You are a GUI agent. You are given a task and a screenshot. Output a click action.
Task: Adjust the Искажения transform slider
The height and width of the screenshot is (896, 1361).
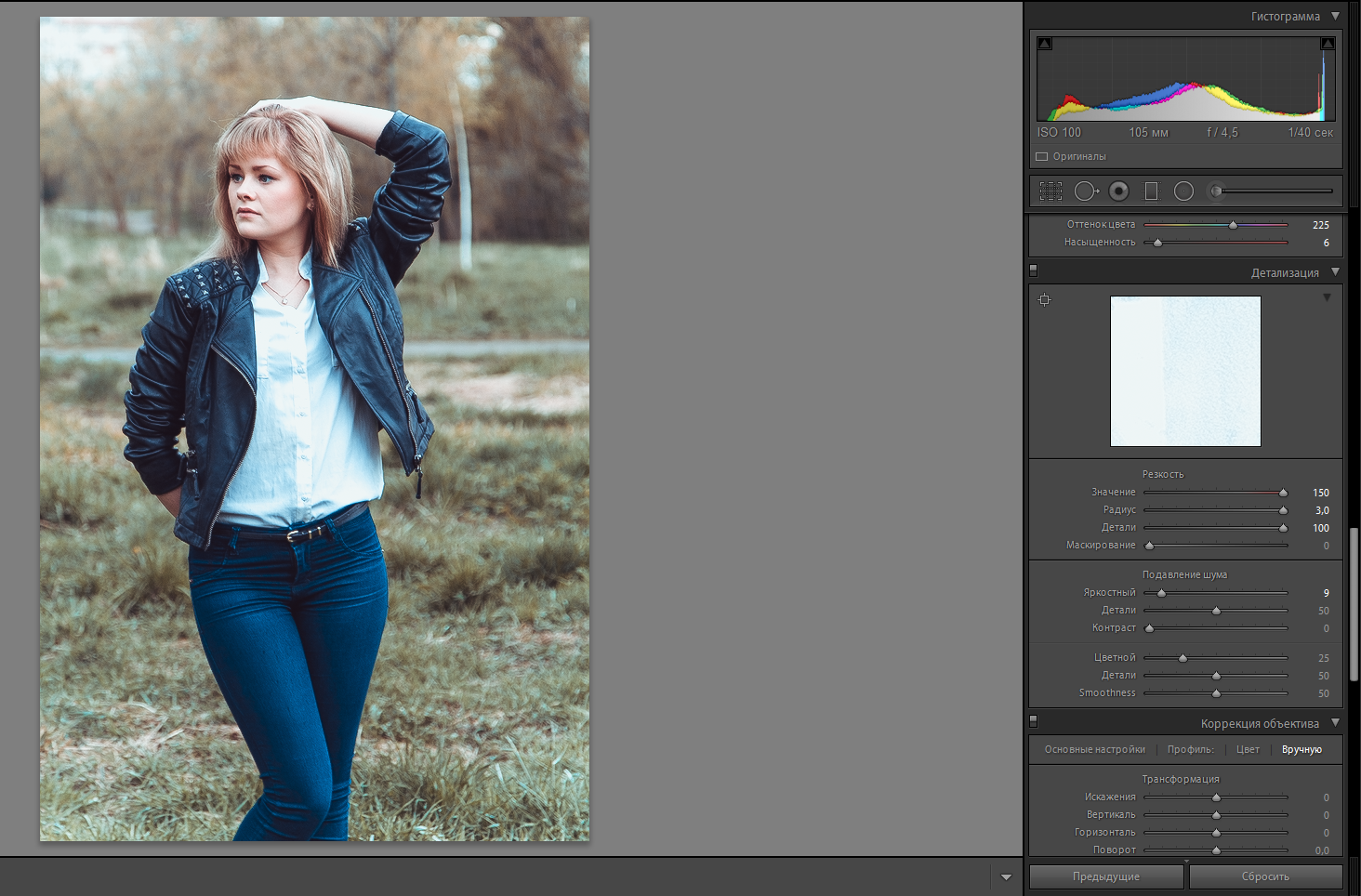[x=1216, y=797]
